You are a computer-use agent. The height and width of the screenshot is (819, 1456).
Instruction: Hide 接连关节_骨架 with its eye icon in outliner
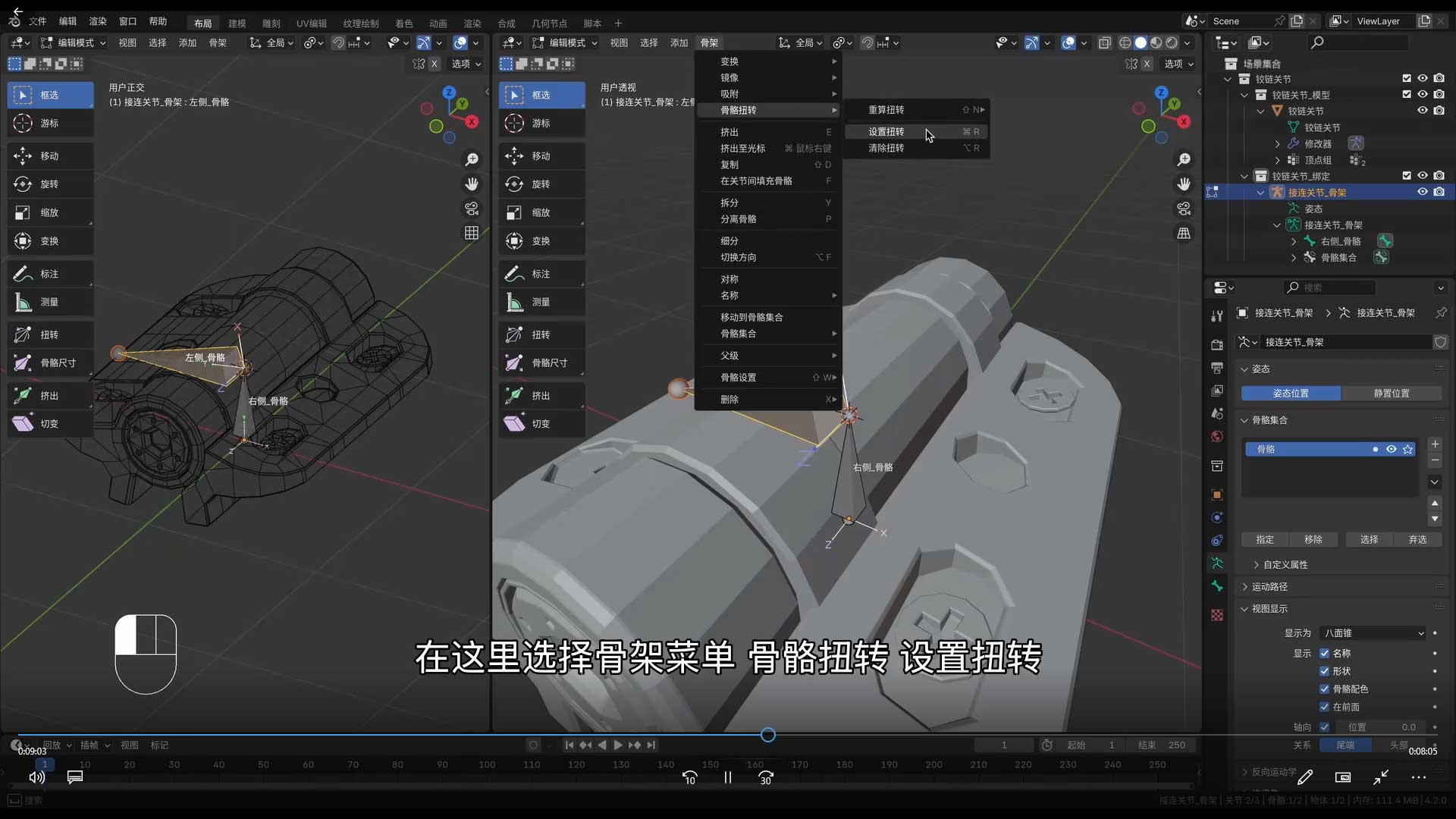coord(1423,192)
